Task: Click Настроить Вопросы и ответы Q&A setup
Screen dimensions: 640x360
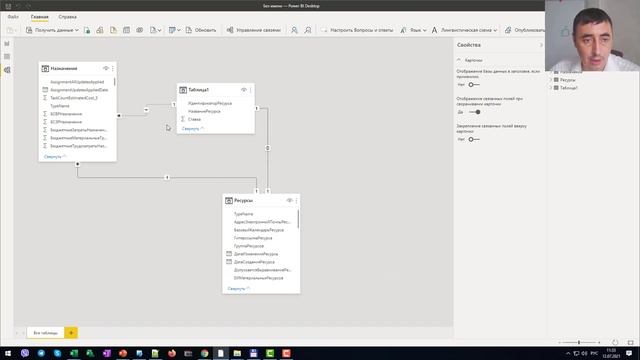Action: click(357, 30)
